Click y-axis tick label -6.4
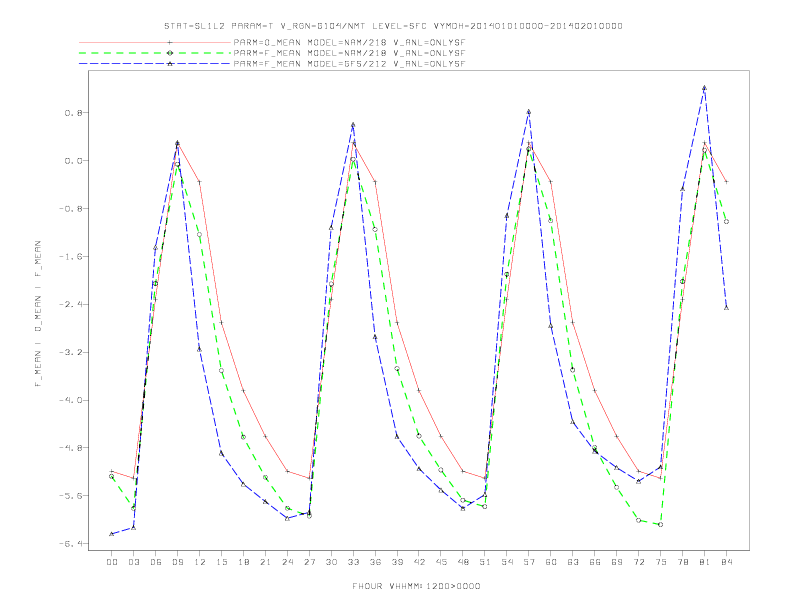The height and width of the screenshot is (612, 792). click(70, 544)
